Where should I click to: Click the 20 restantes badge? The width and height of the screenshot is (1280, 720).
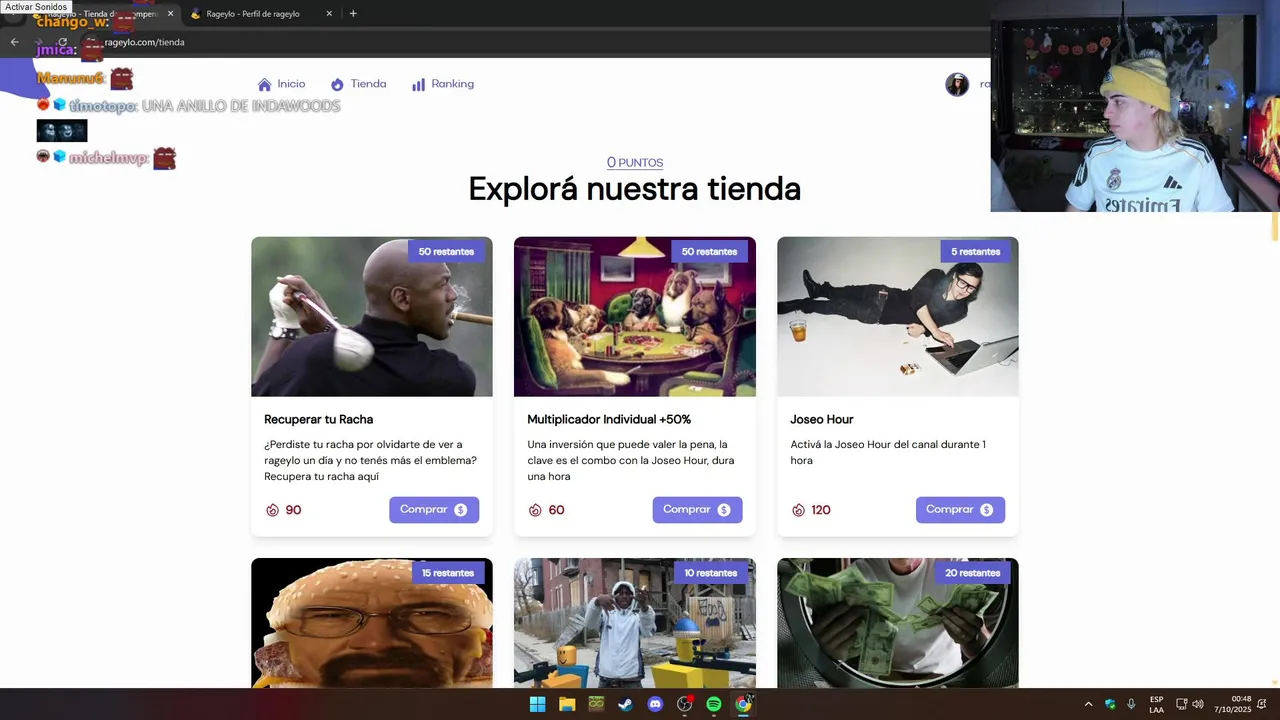pyautogui.click(x=972, y=573)
